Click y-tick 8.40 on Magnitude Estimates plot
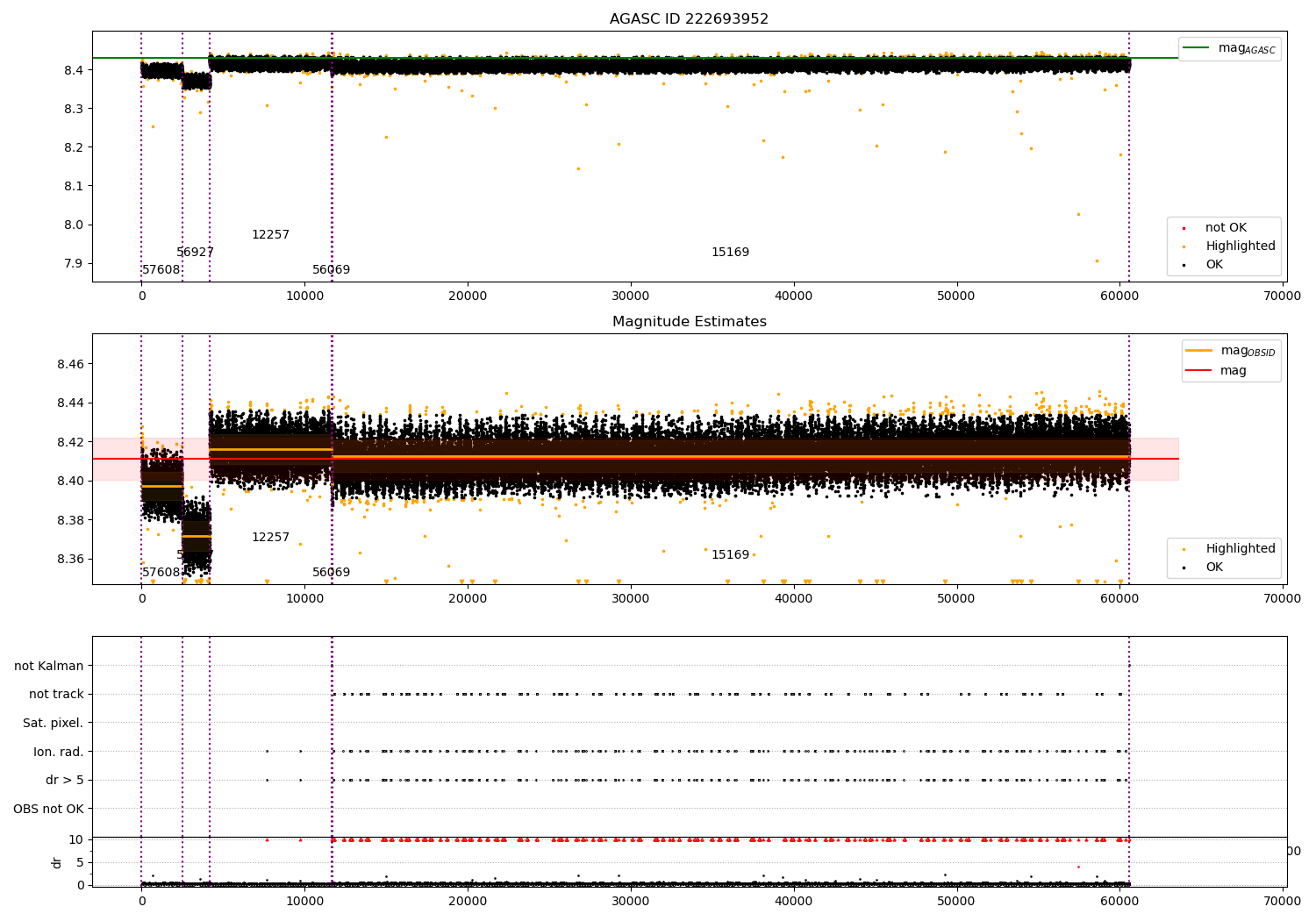The width and height of the screenshot is (1316, 921). pyautogui.click(x=70, y=481)
